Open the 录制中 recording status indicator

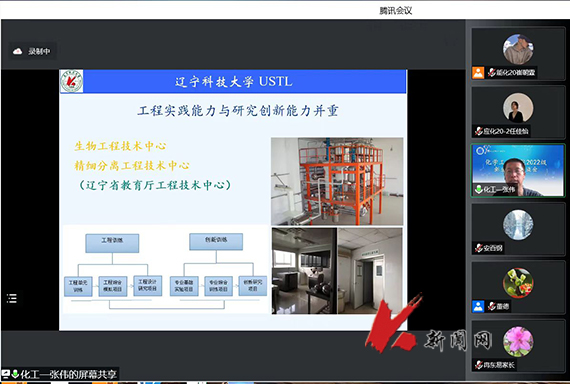(33, 51)
